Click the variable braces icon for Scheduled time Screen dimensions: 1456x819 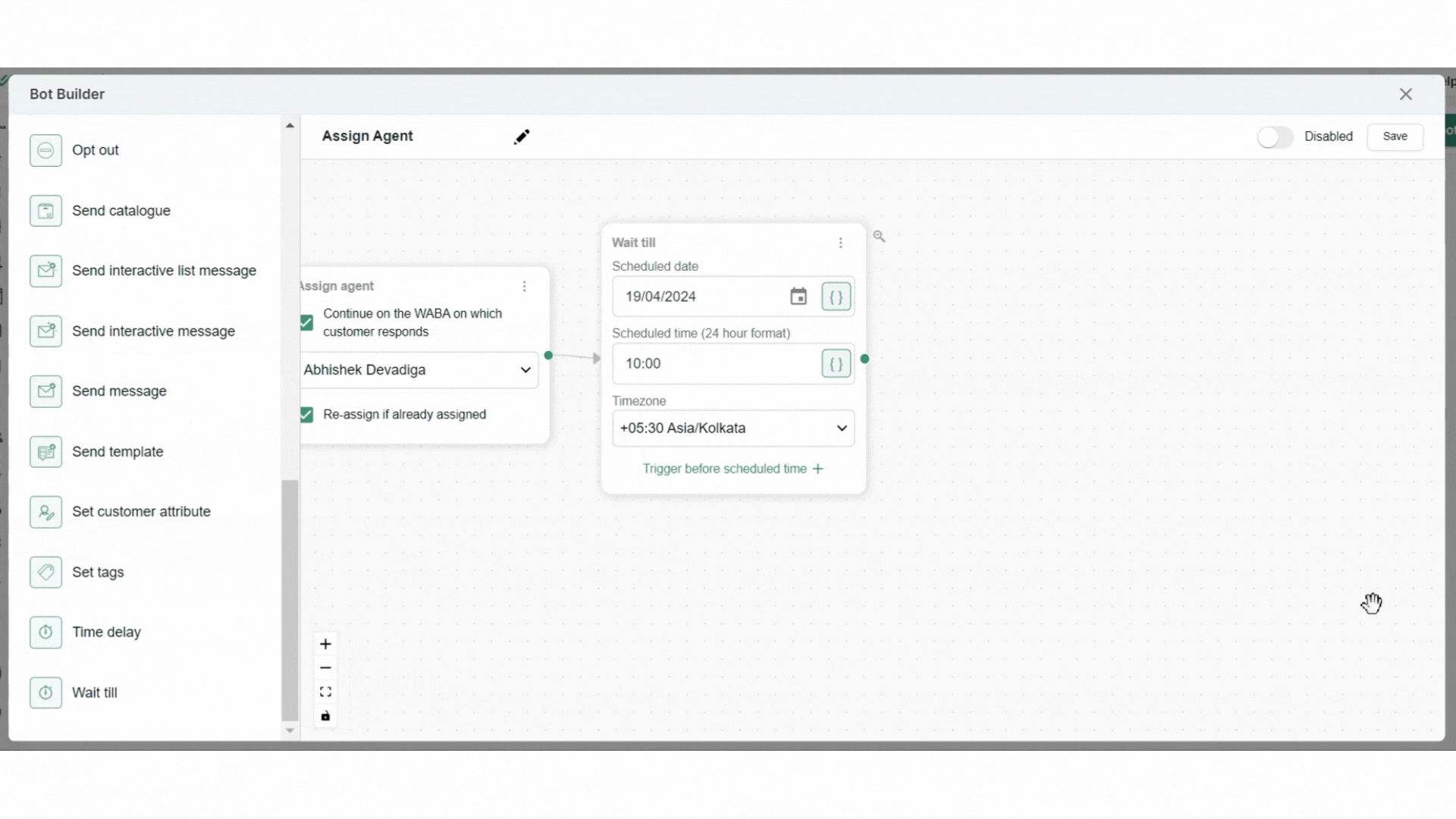point(836,364)
